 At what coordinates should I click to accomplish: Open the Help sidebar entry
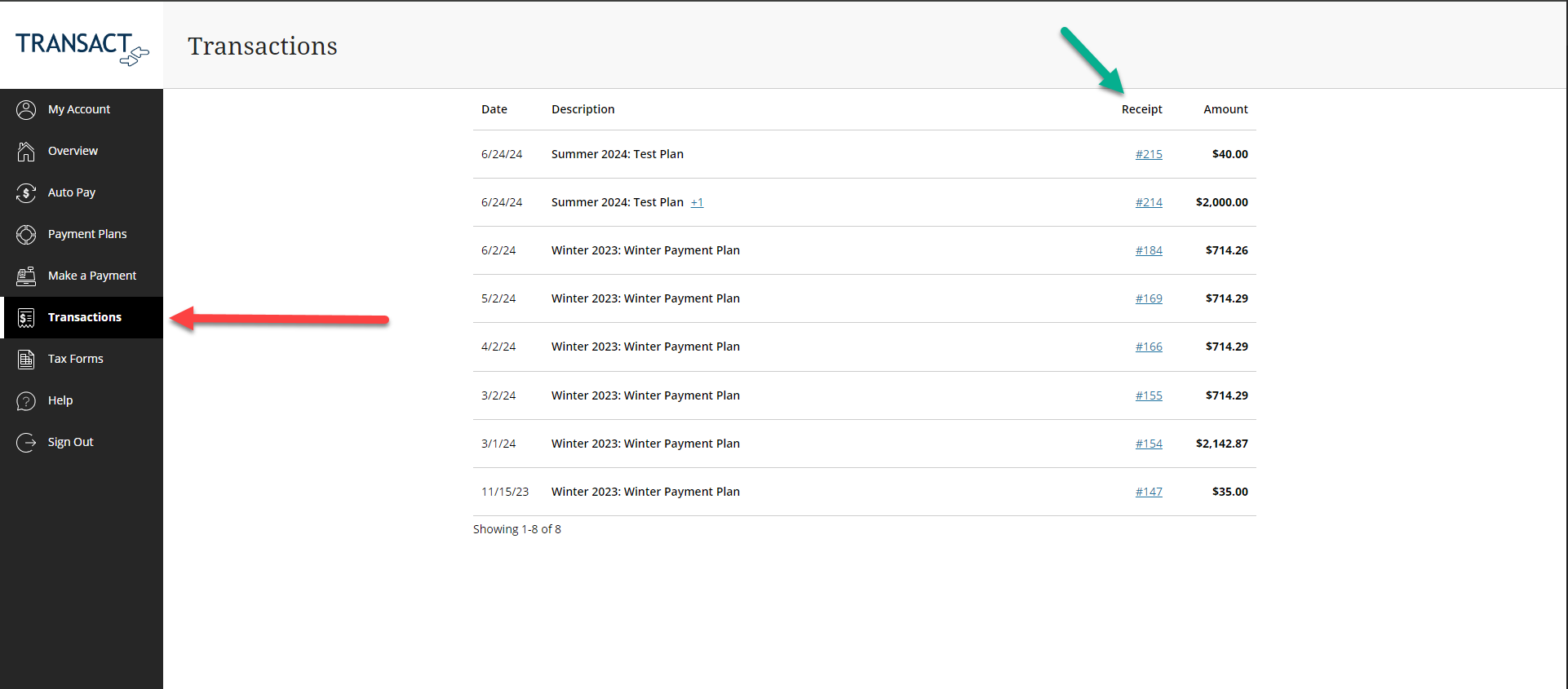[82, 400]
